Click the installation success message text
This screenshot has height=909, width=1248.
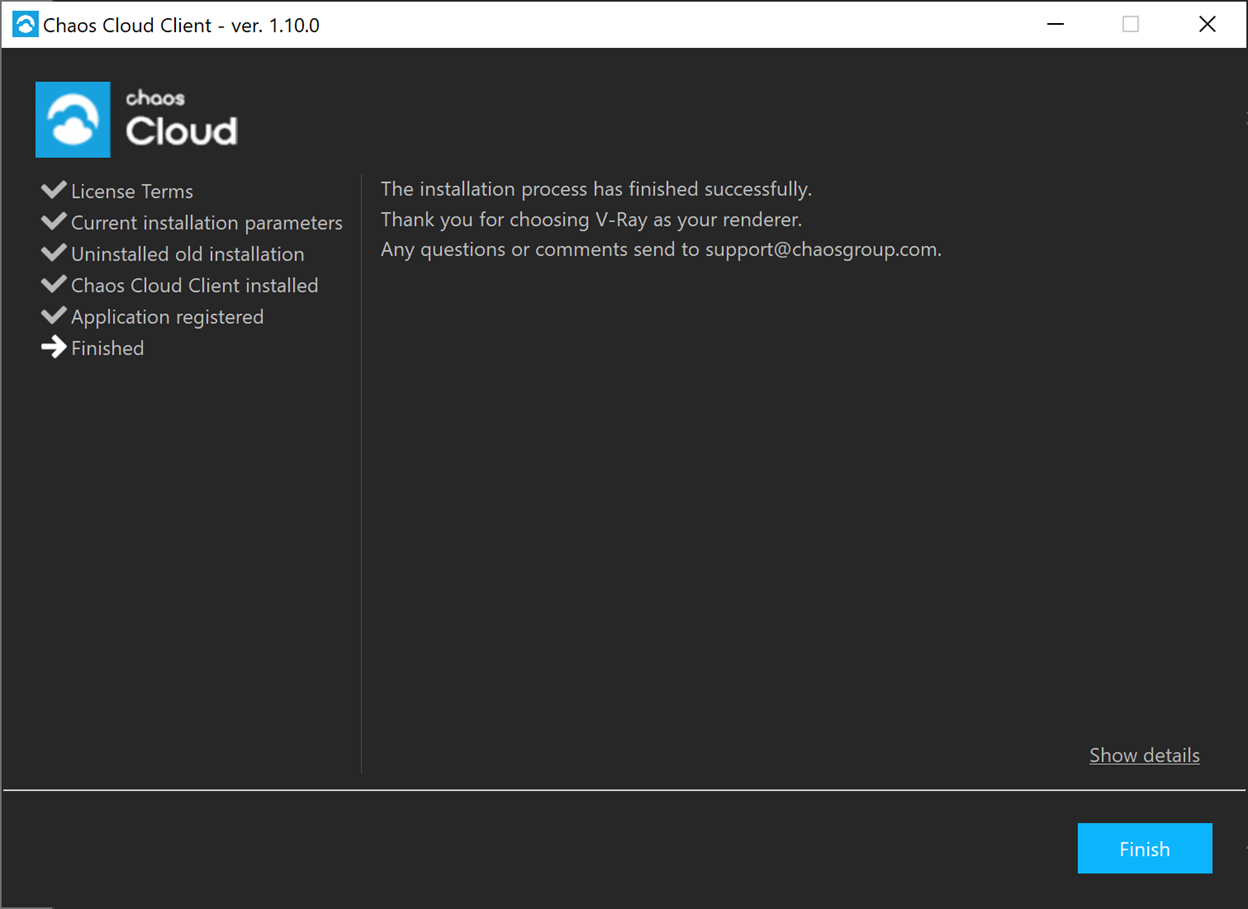594,188
